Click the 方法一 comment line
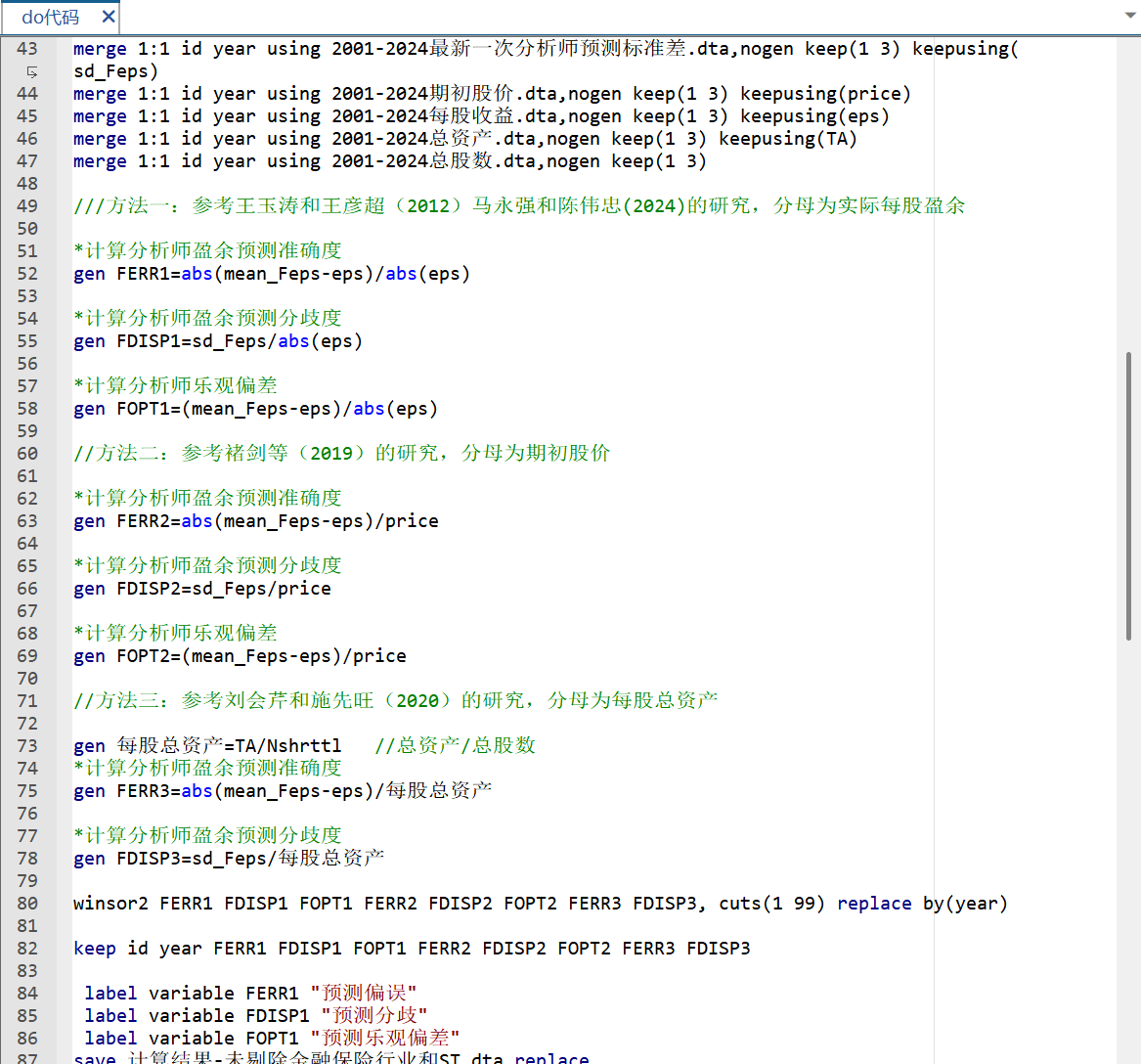Screen dimensions: 1141x1064 click(x=518, y=206)
